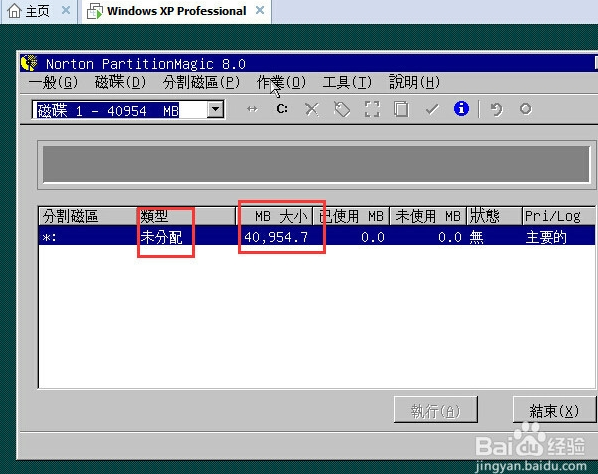This screenshot has height=474, width=598.
Task: Open the 磁碟(D) menu
Action: (x=120, y=82)
